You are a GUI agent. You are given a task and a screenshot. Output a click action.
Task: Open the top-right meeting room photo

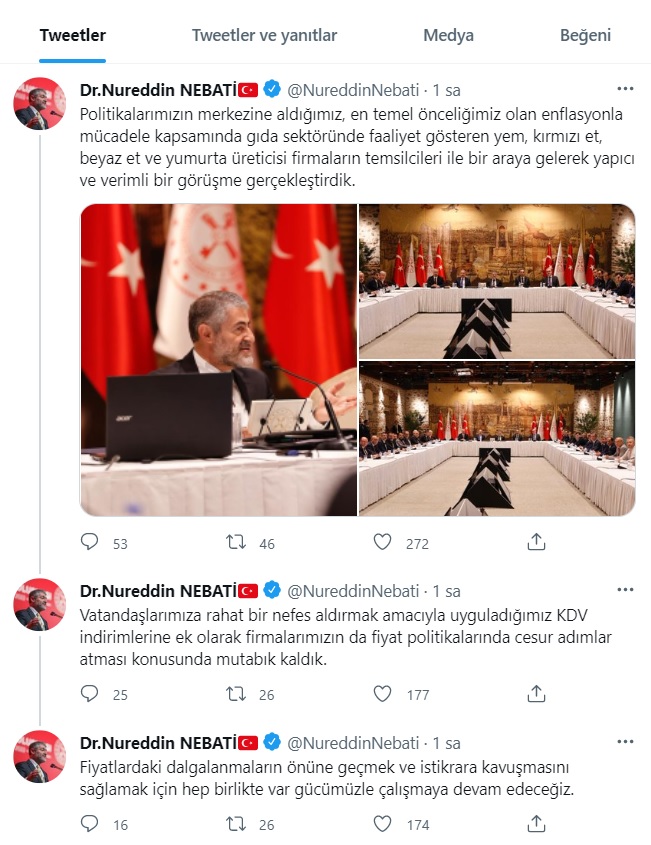click(497, 281)
